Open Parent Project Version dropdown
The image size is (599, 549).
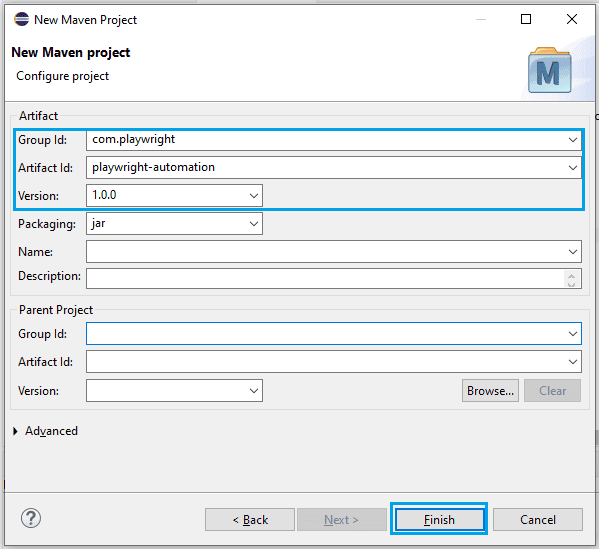(254, 390)
